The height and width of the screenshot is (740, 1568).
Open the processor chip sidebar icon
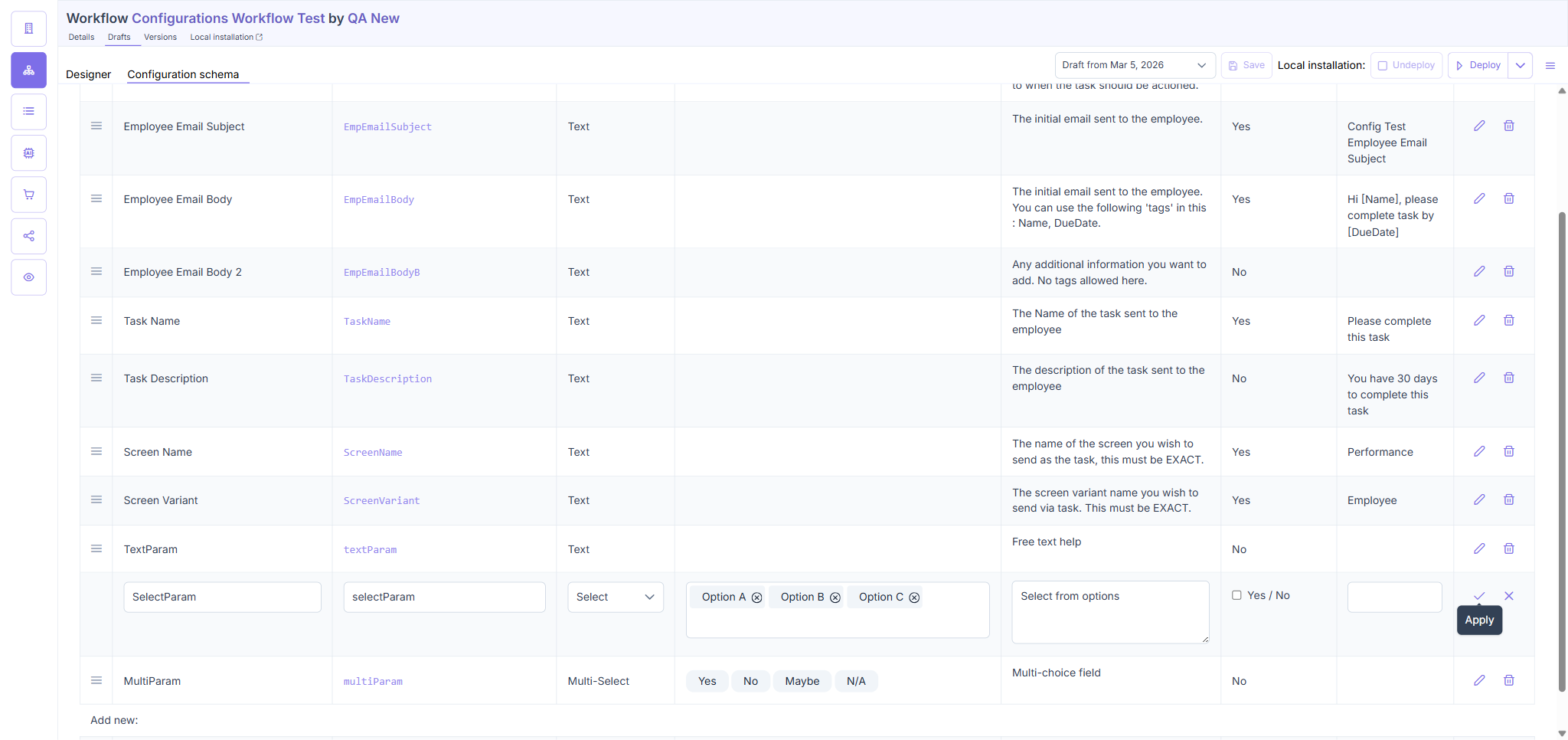(x=28, y=153)
